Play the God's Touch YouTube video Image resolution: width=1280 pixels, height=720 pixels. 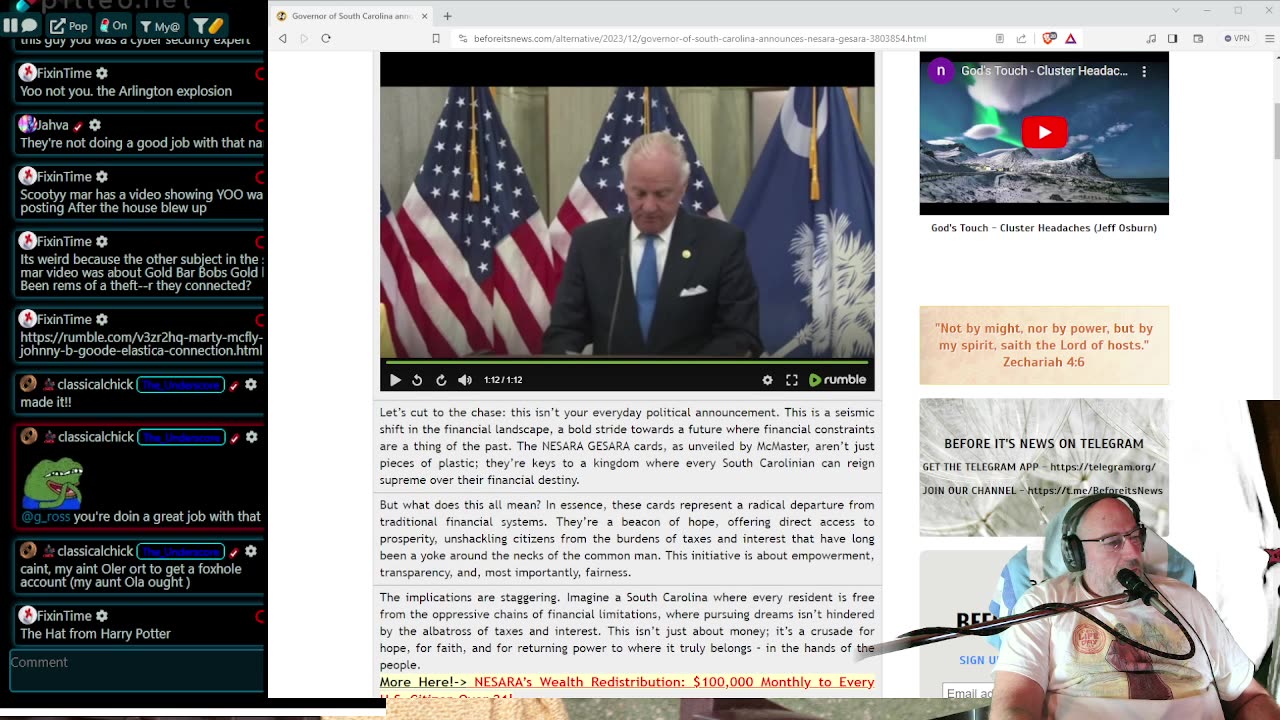[1044, 132]
